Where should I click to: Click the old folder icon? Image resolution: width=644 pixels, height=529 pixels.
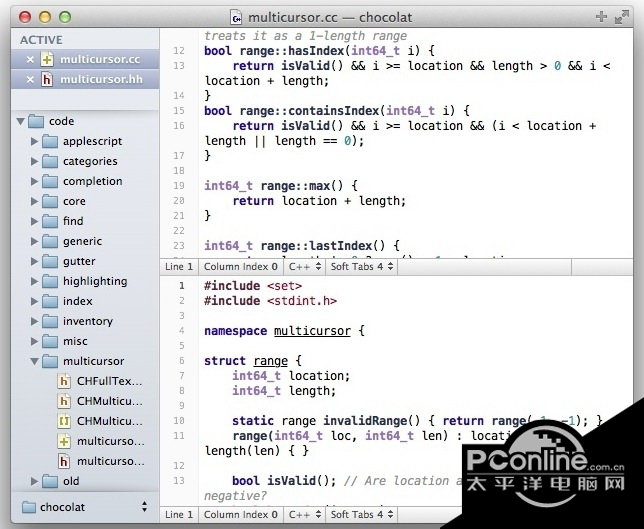(x=50, y=481)
